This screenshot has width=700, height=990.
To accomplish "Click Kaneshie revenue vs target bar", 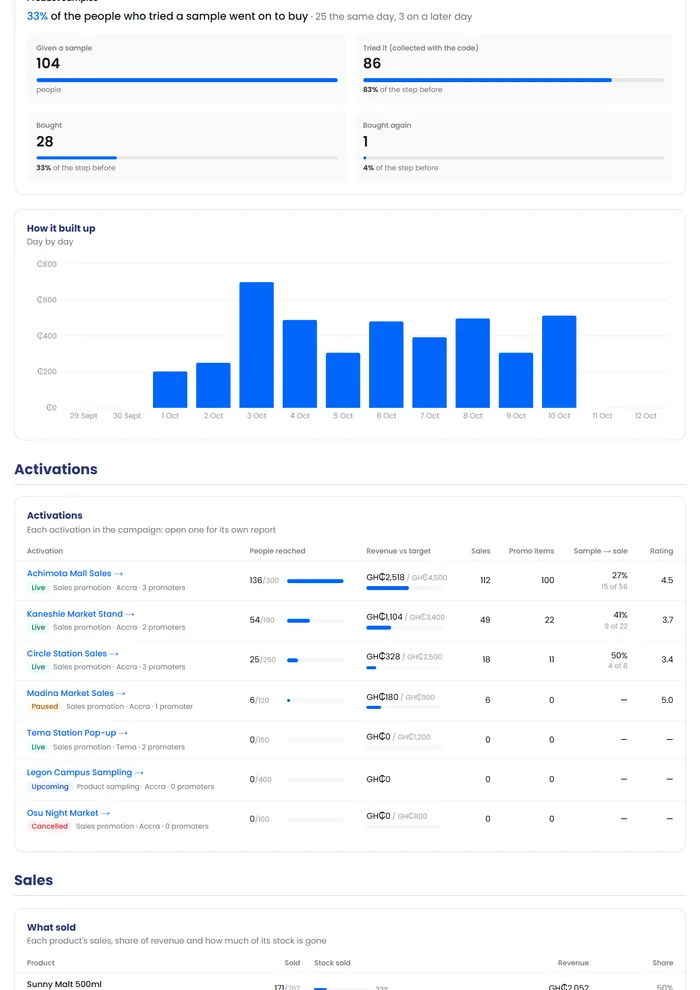I will (x=404, y=628).
